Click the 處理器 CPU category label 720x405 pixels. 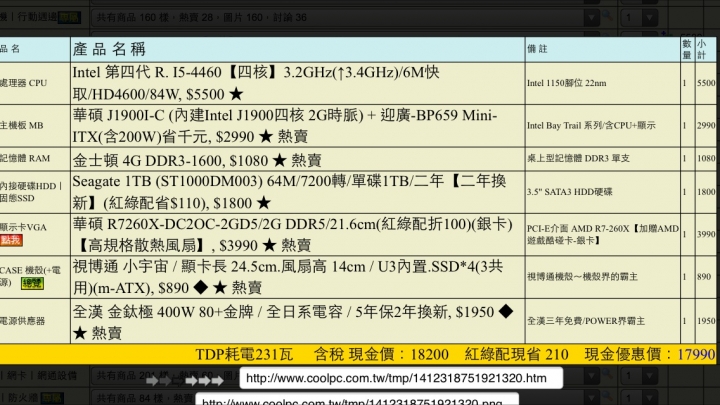pyautogui.click(x=23, y=83)
